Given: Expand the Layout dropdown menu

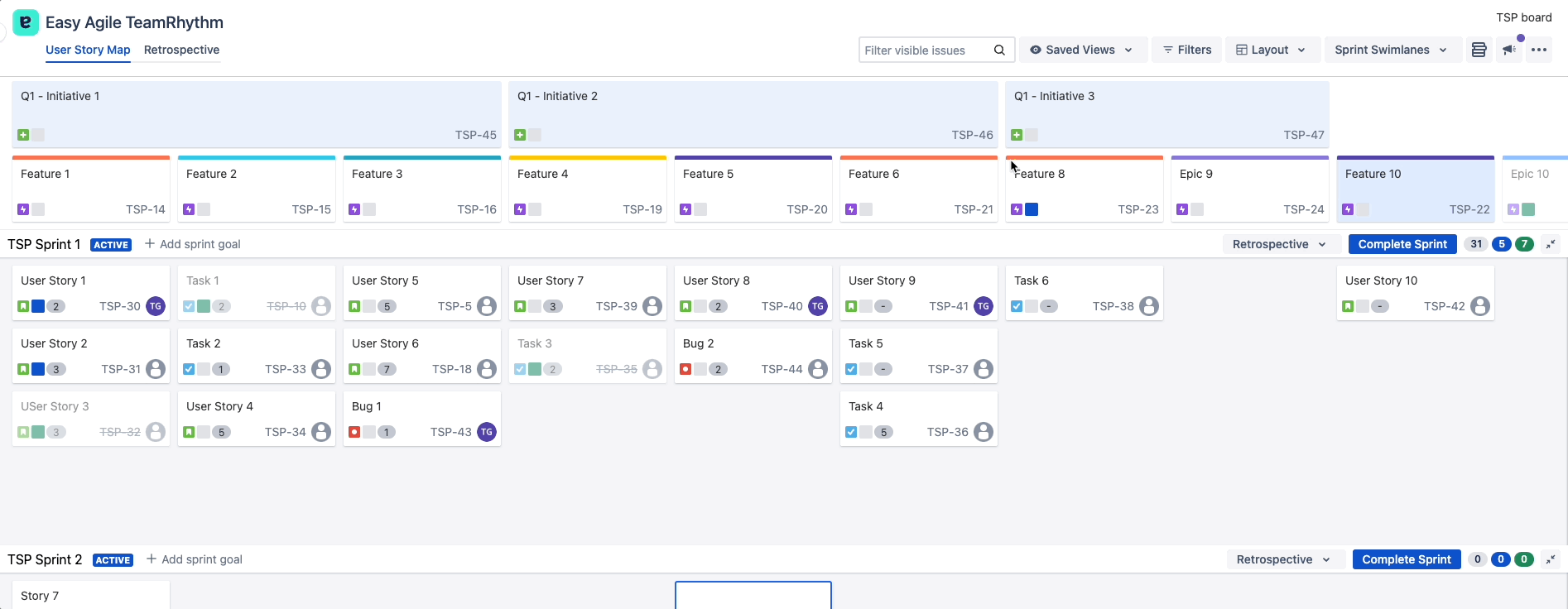Looking at the screenshot, I should pyautogui.click(x=1271, y=50).
